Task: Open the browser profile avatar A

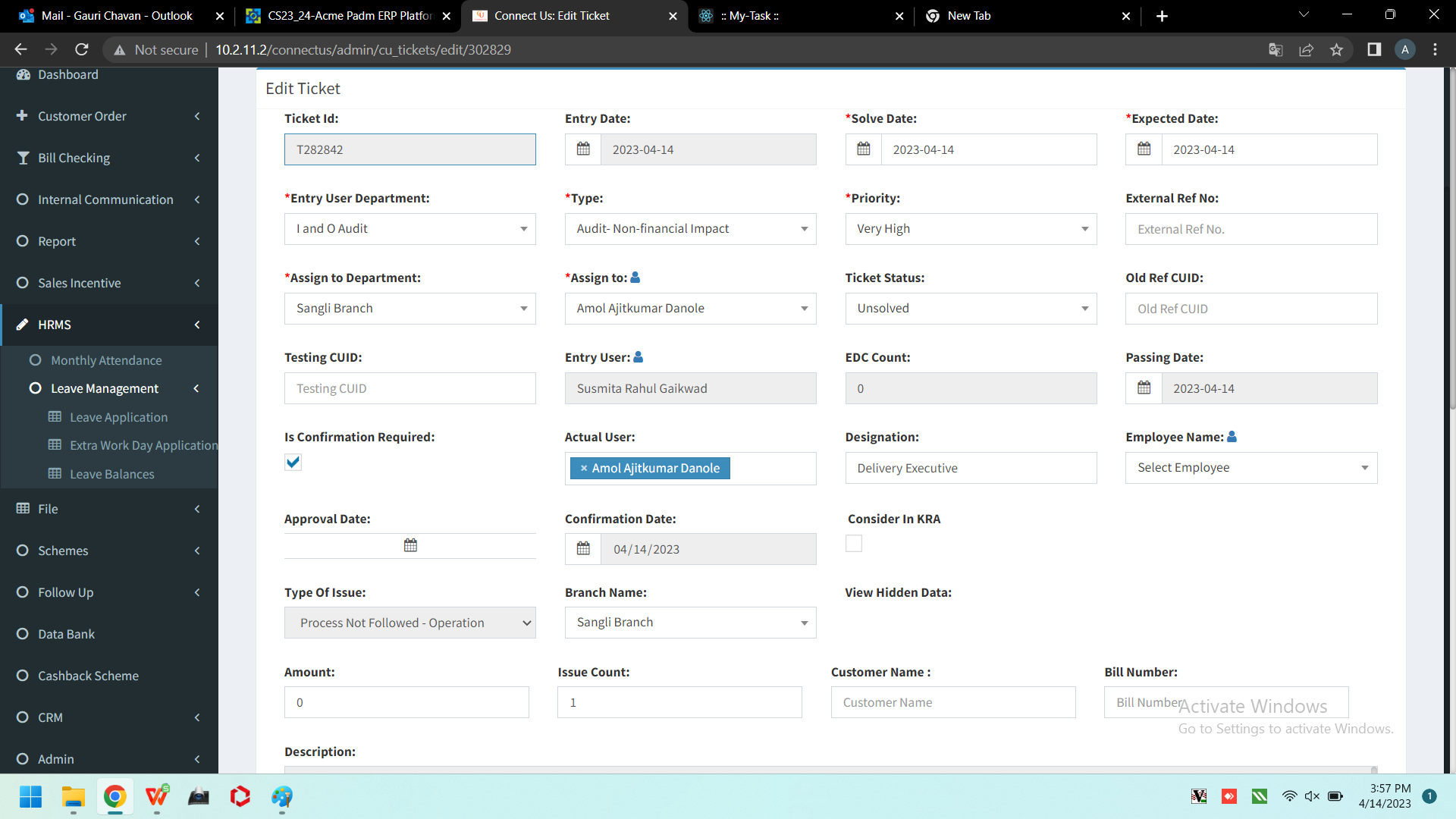Action: coord(1405,49)
